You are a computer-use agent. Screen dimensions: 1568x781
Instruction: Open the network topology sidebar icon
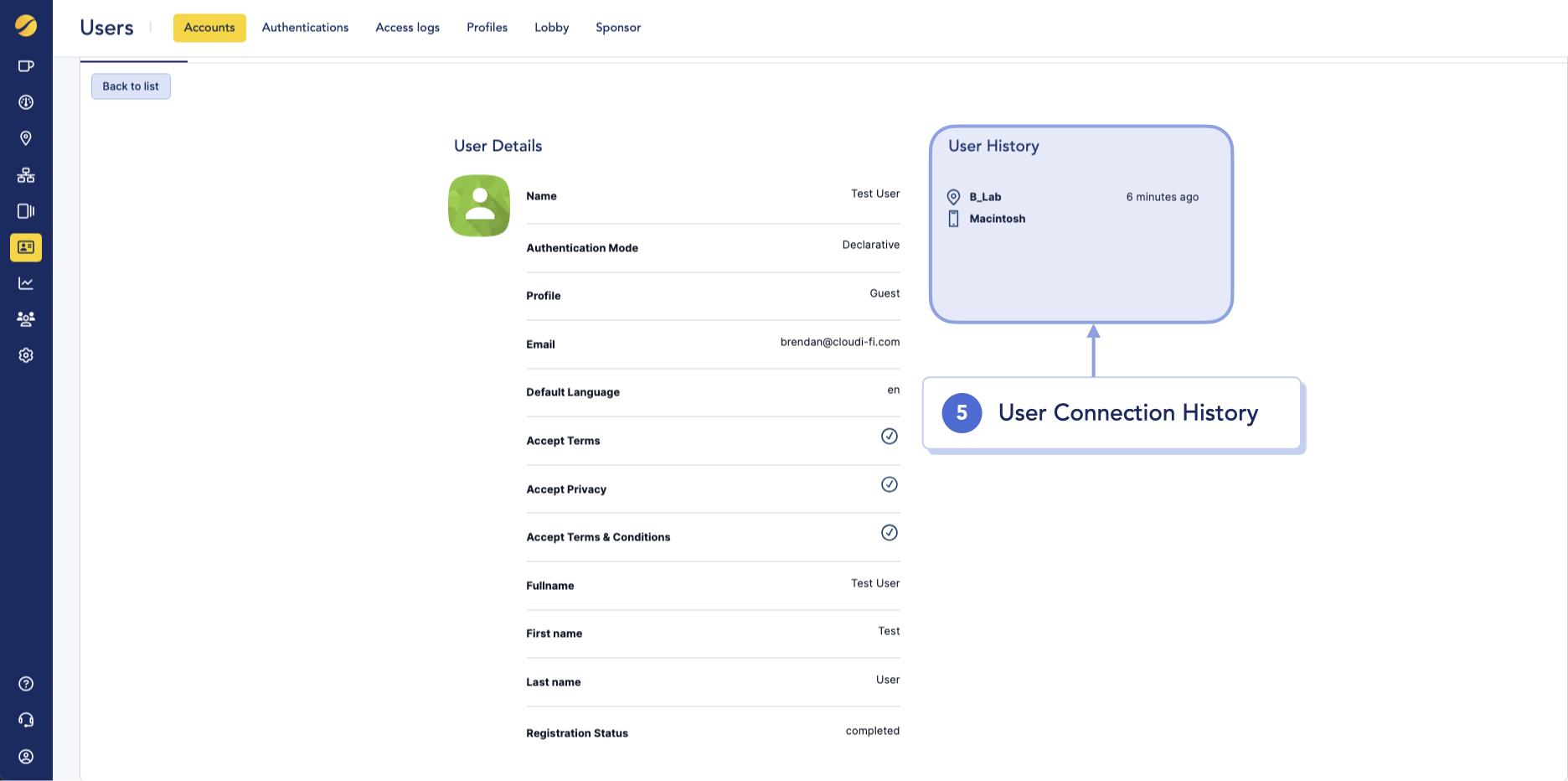26,175
